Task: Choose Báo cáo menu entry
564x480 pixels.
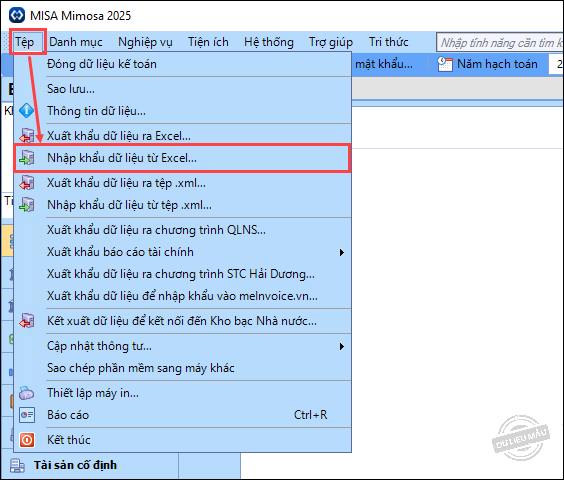Action: point(182,415)
